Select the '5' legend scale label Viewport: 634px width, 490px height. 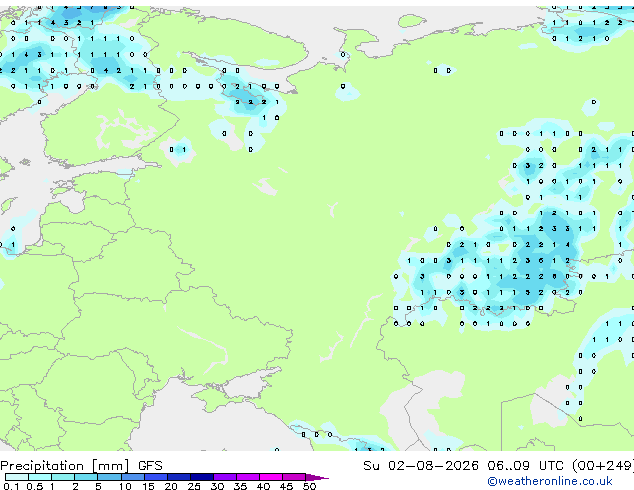98,486
